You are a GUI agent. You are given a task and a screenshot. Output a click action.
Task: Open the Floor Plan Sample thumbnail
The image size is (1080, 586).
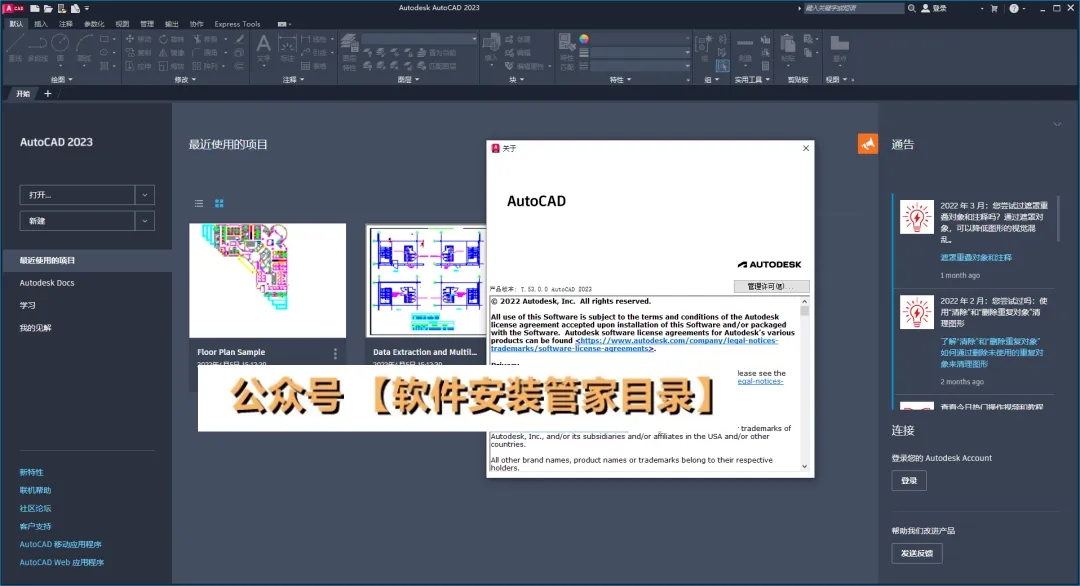[268, 280]
